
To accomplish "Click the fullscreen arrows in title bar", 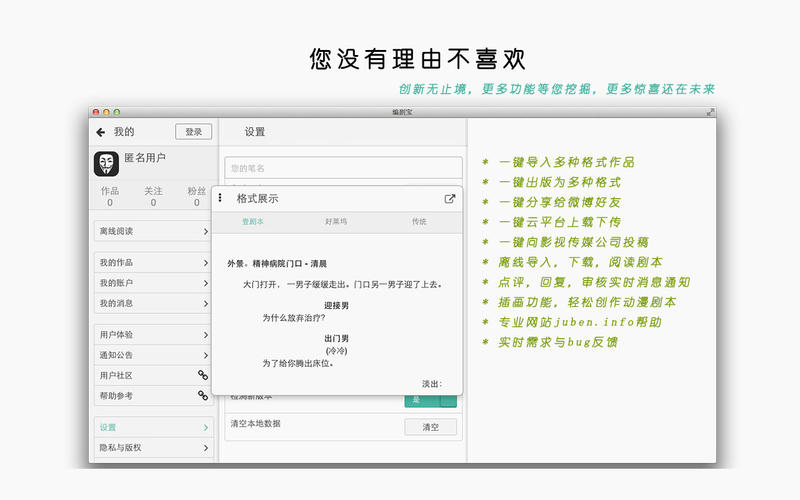I will (x=710, y=112).
